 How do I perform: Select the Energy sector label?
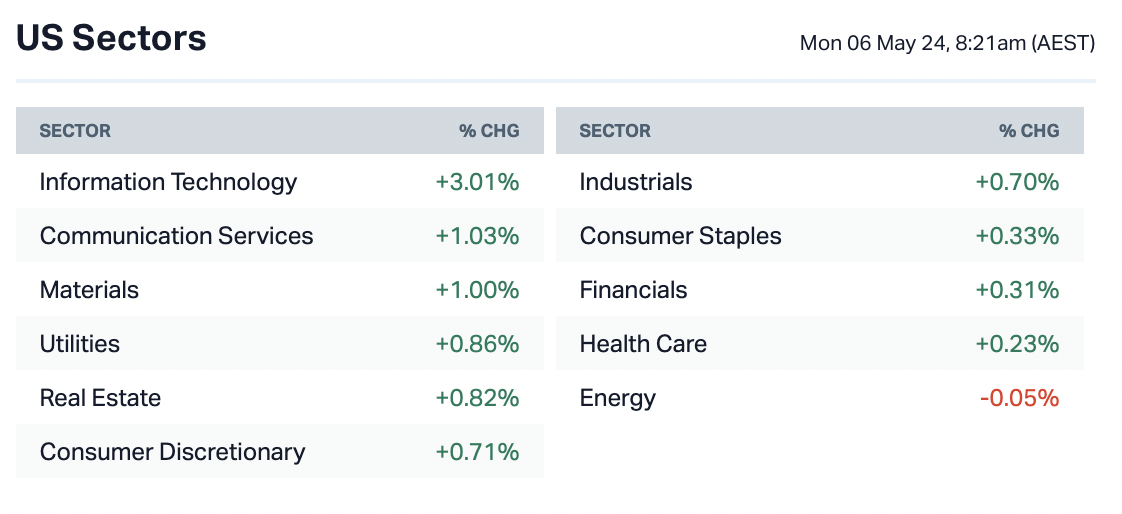[617, 398]
